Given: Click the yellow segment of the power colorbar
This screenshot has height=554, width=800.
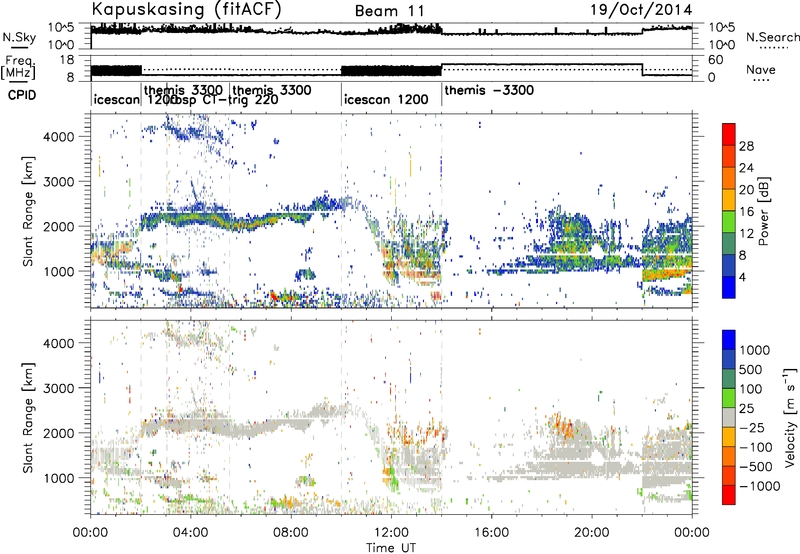Looking at the screenshot, I should point(729,200).
